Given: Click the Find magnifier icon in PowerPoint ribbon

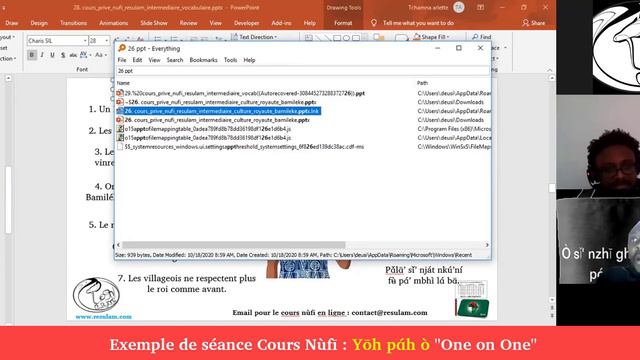Looking at the screenshot, I should [475, 37].
